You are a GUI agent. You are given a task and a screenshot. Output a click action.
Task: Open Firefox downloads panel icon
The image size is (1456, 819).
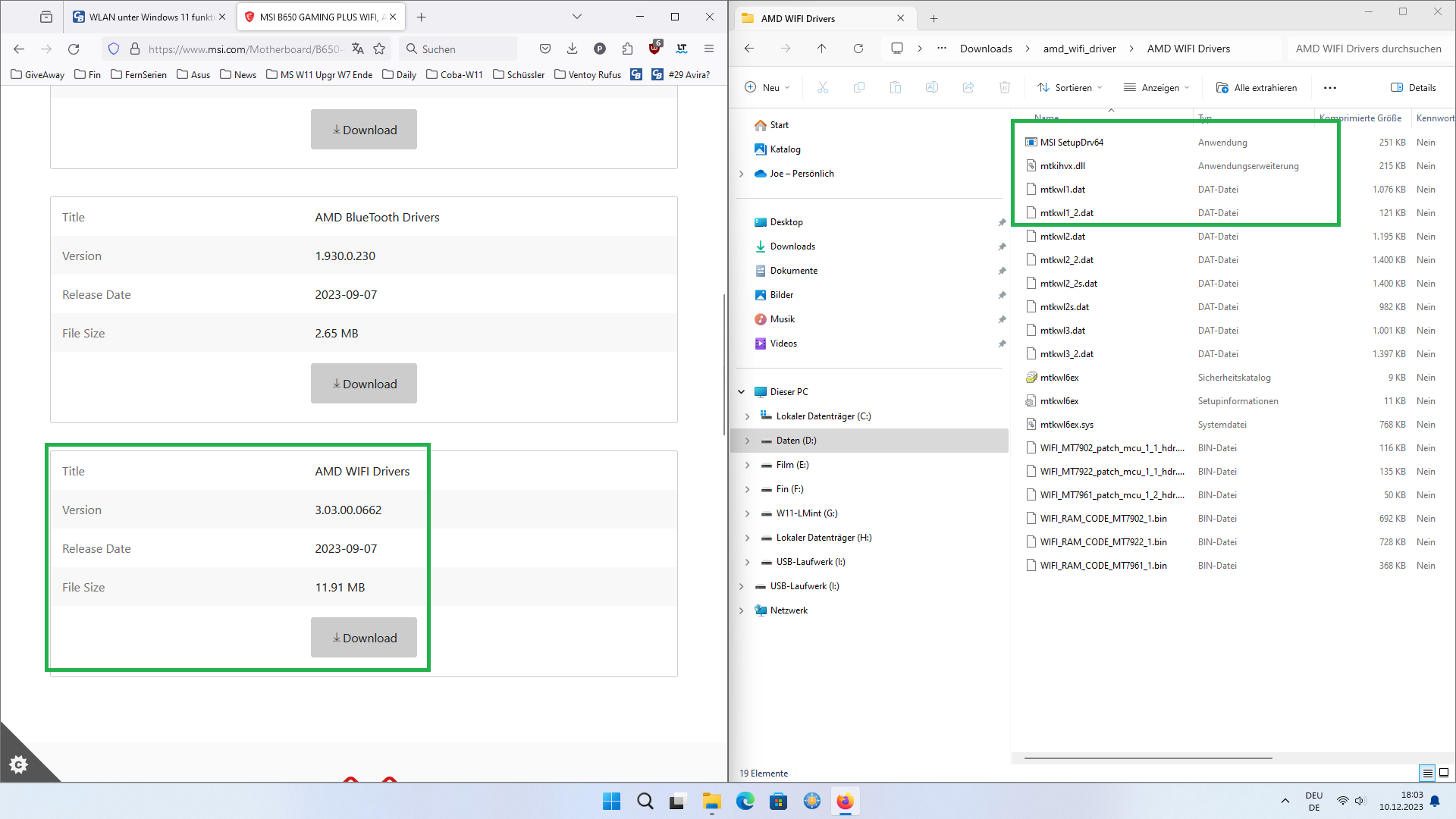click(572, 49)
